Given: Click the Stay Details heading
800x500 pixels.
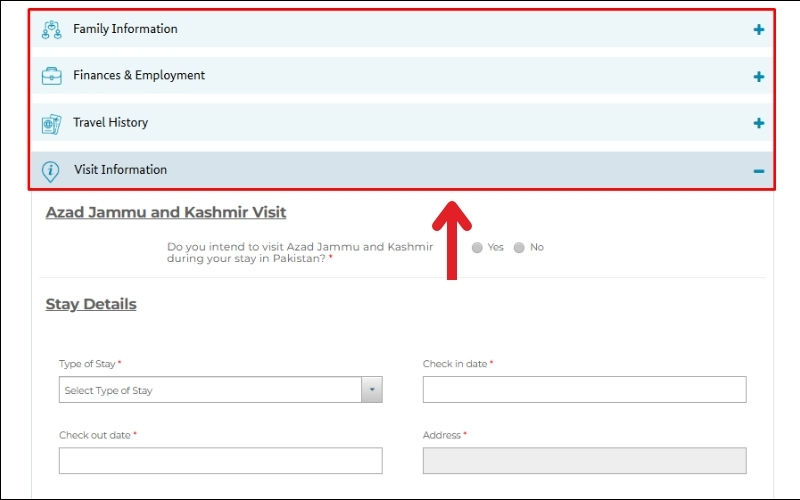Looking at the screenshot, I should click(x=91, y=304).
